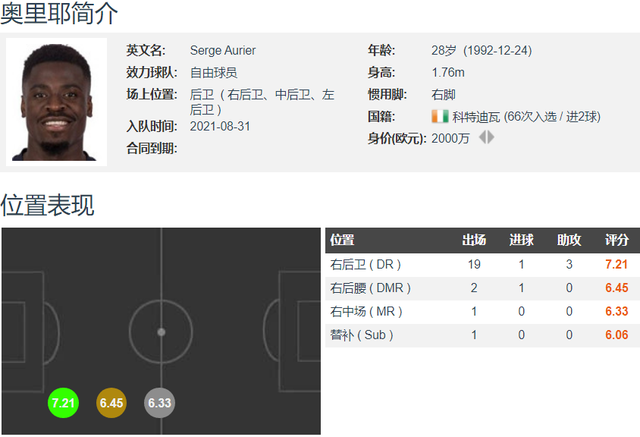Open the 科特迪瓦 nationality link
Screen dimensions: 640x437
tap(476, 117)
